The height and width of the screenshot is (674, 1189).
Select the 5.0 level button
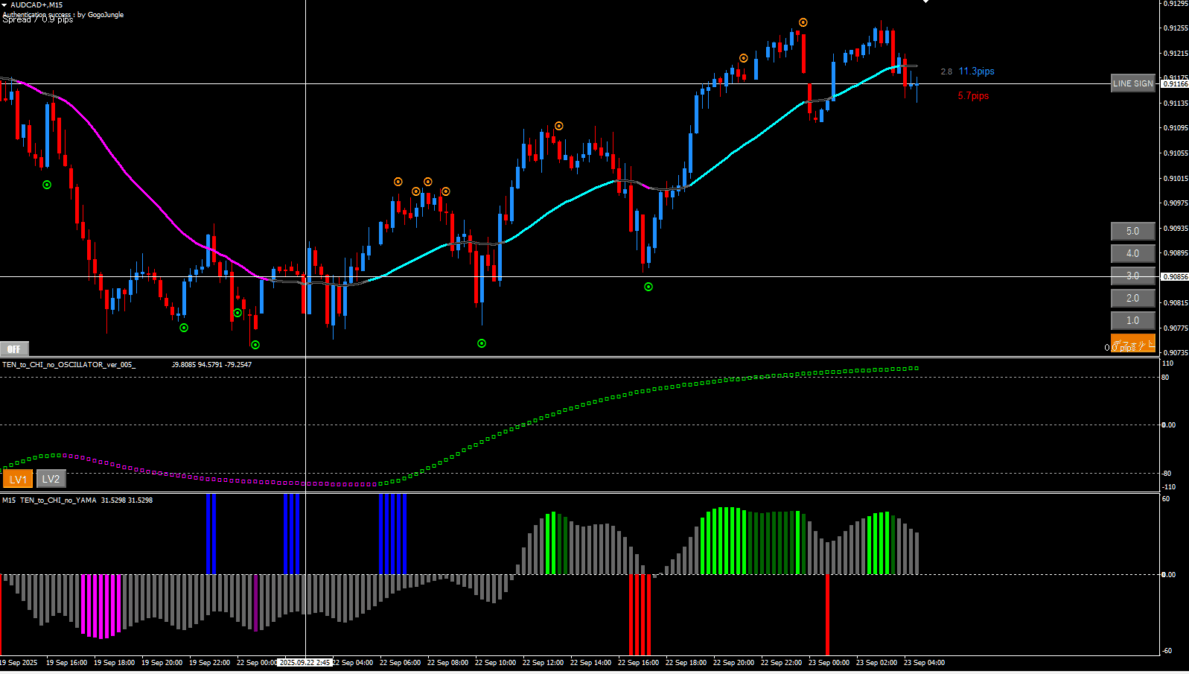(x=1132, y=231)
